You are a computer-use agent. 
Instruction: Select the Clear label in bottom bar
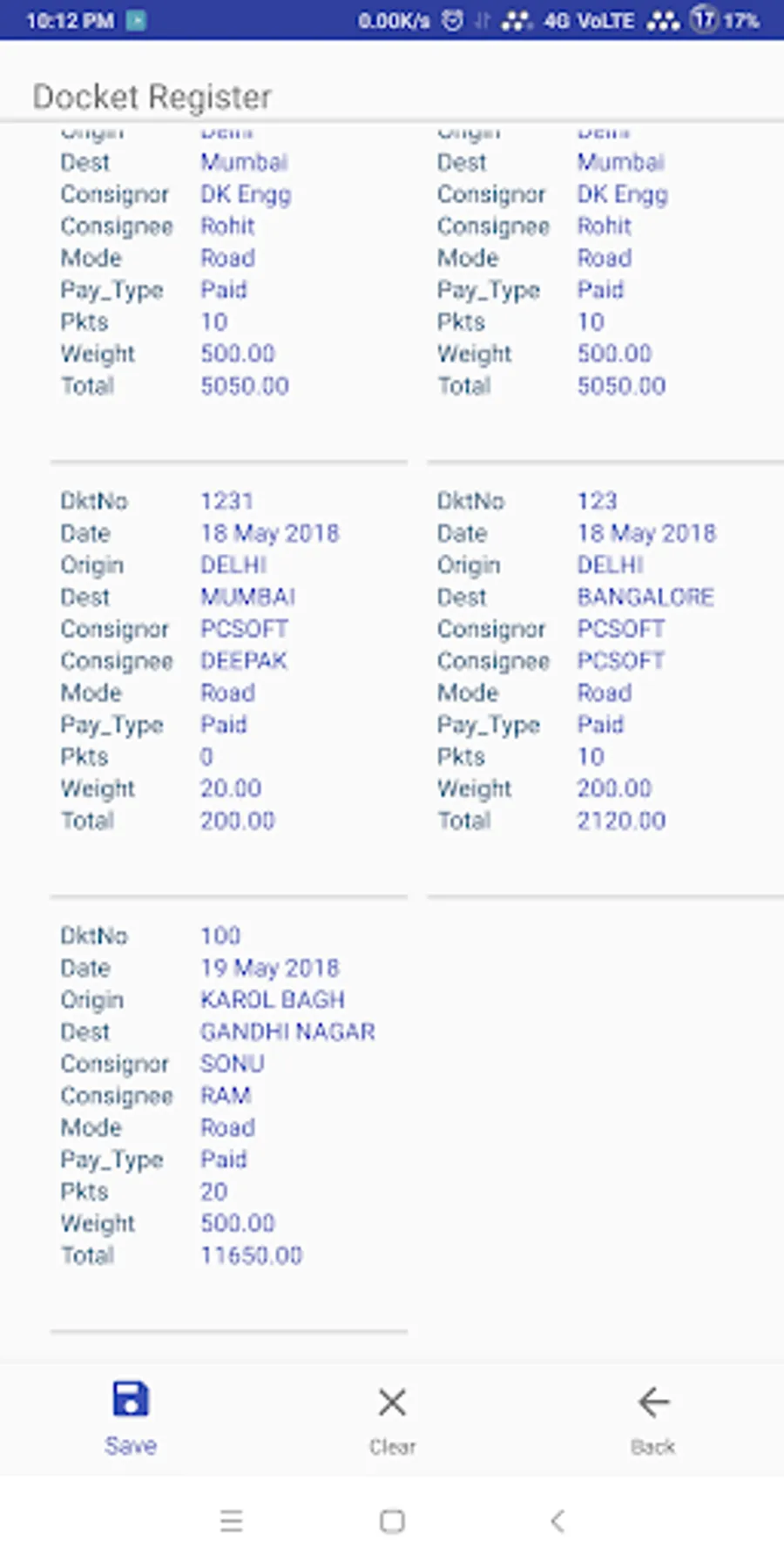[392, 1447]
